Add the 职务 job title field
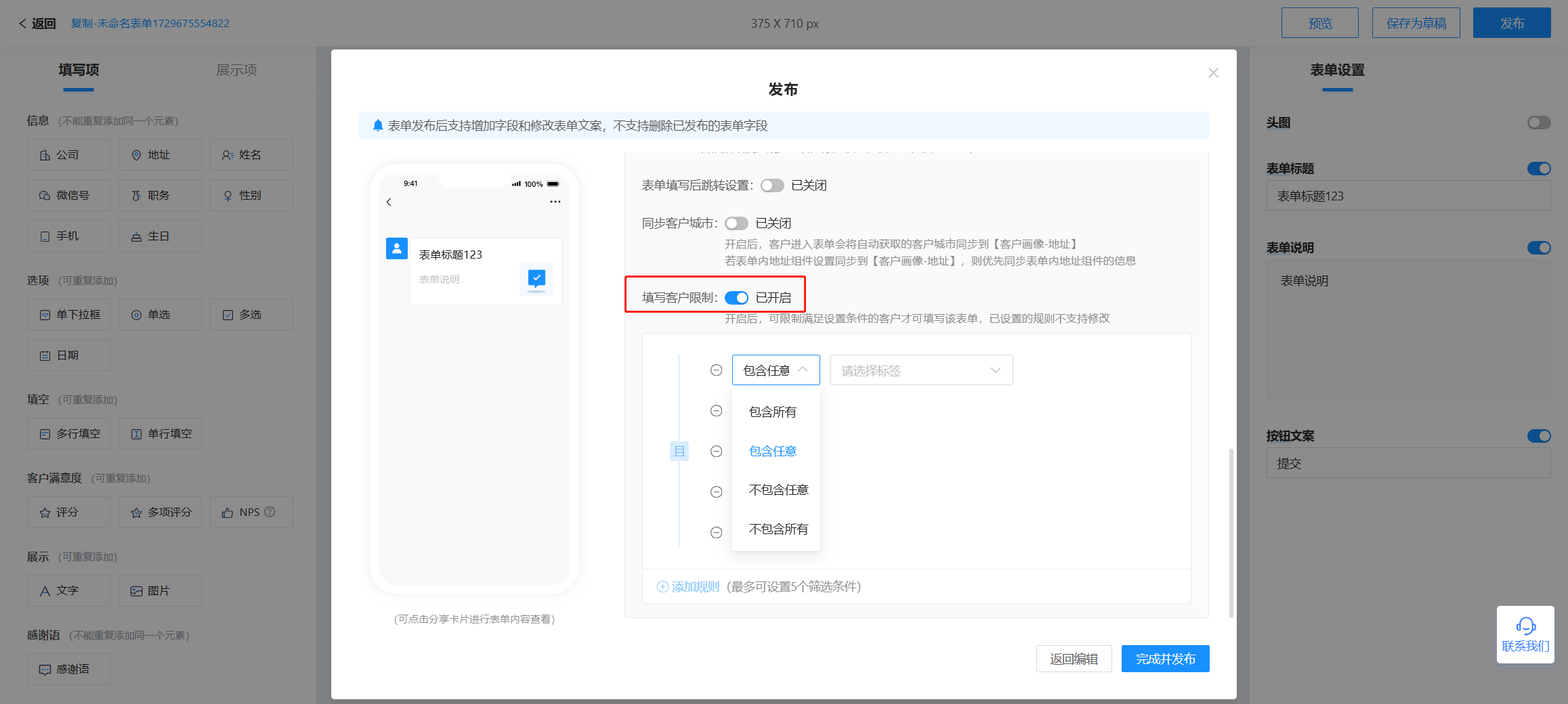The height and width of the screenshot is (704, 1568). pos(160,196)
